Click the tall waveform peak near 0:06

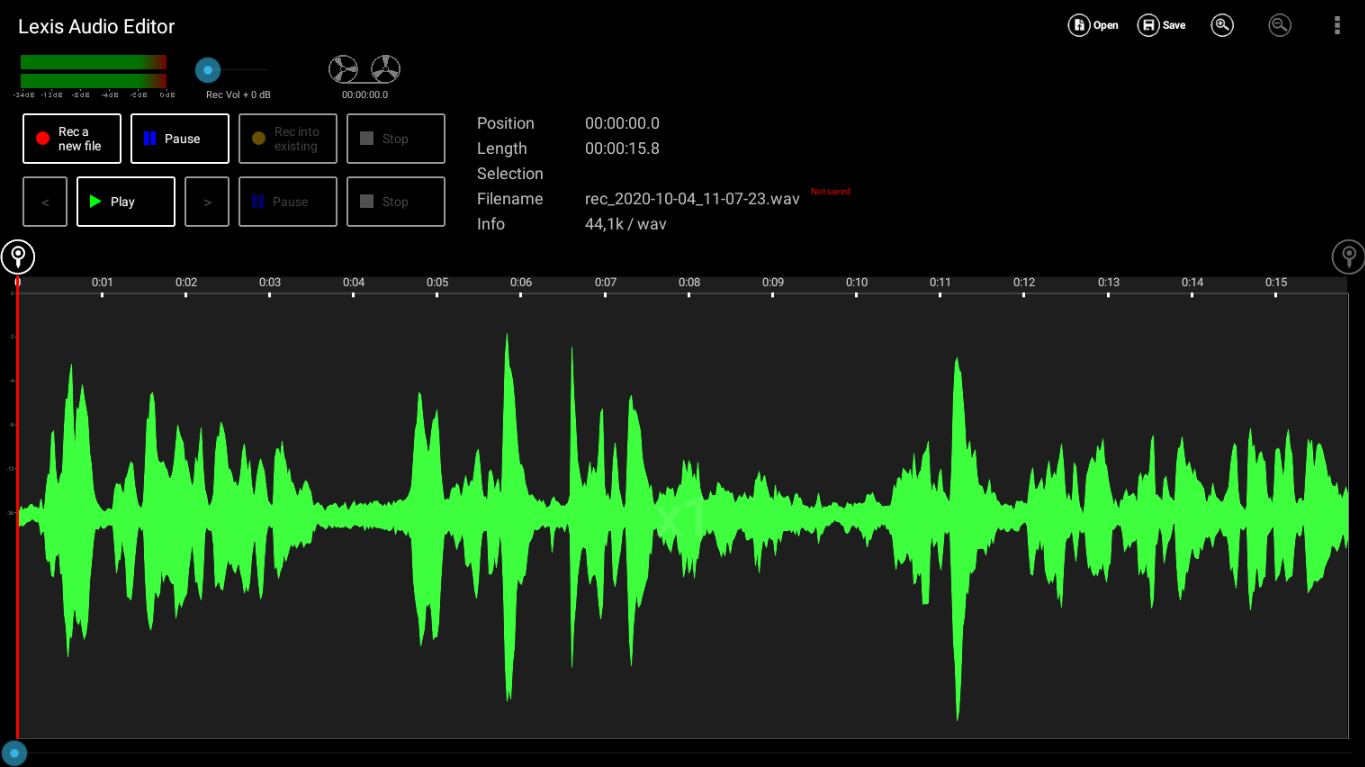coord(509,516)
